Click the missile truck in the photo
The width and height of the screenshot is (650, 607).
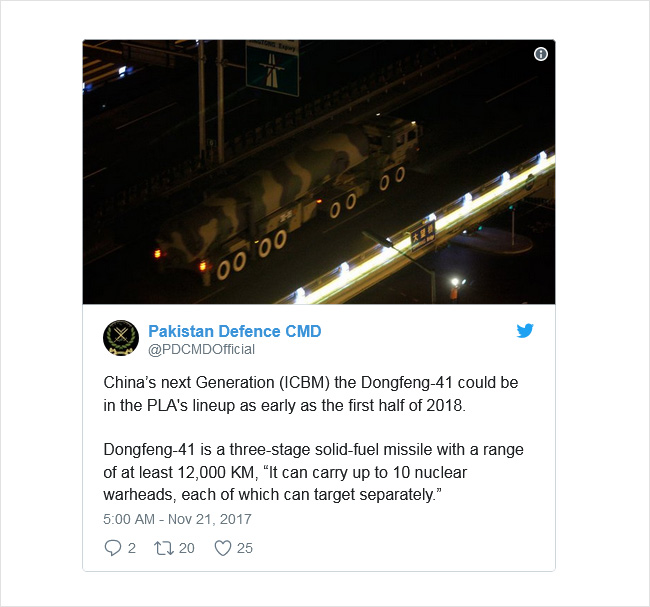[290, 199]
